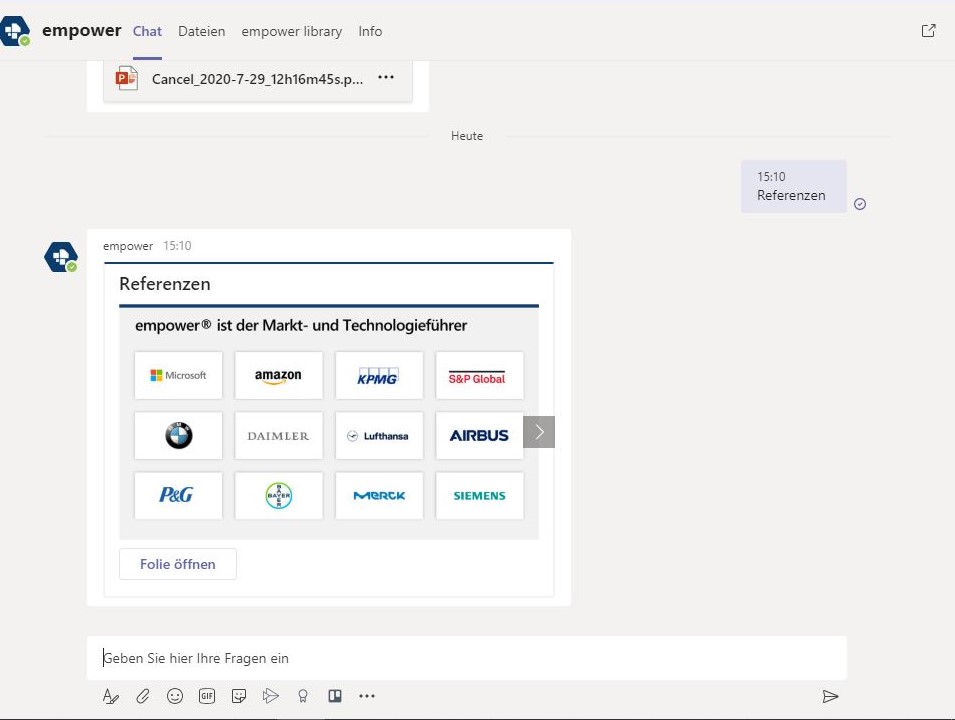Pop out the chat window
This screenshot has width=955, height=720.
coord(928,31)
